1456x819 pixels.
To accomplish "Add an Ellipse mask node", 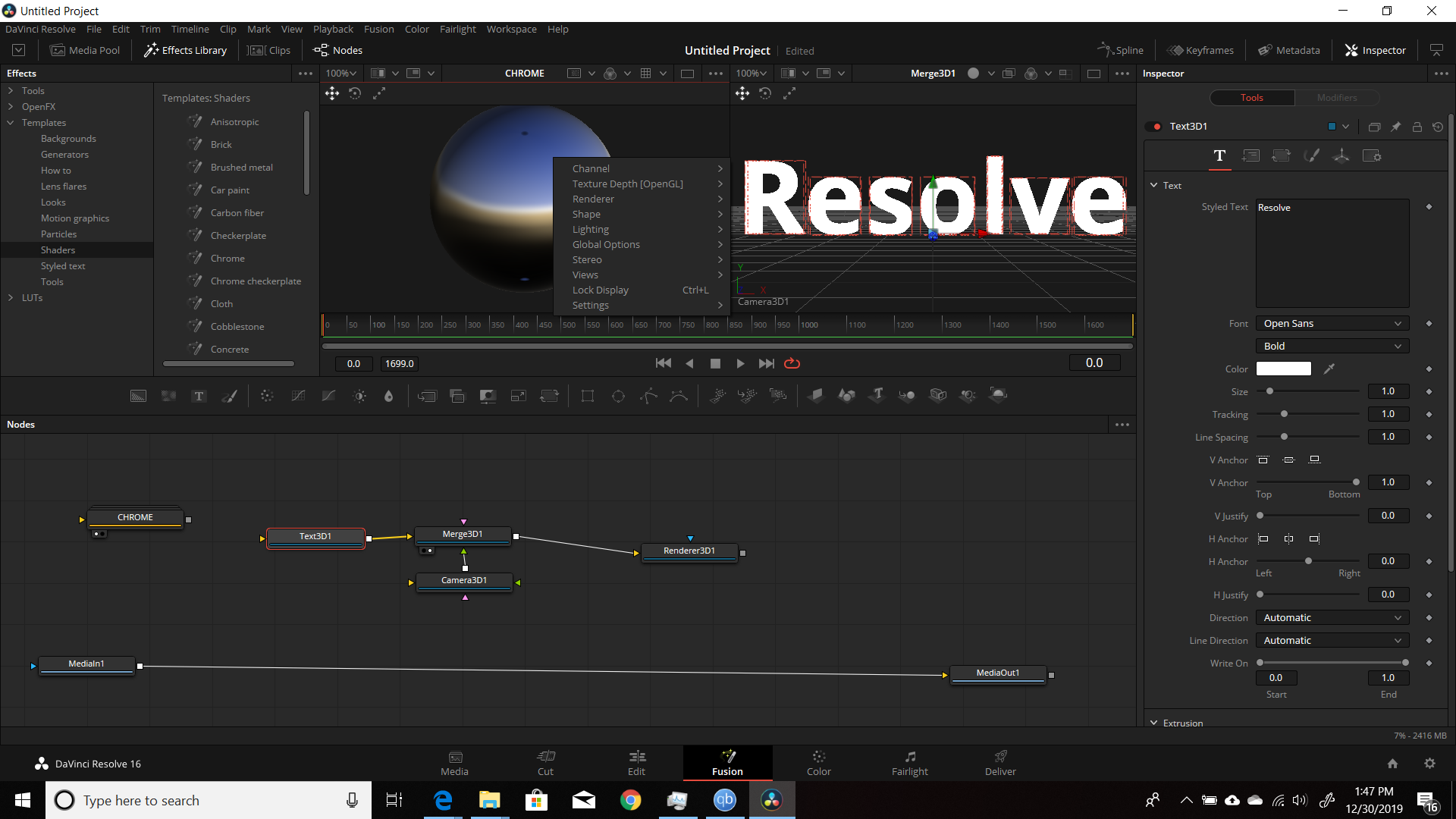I will (x=618, y=396).
